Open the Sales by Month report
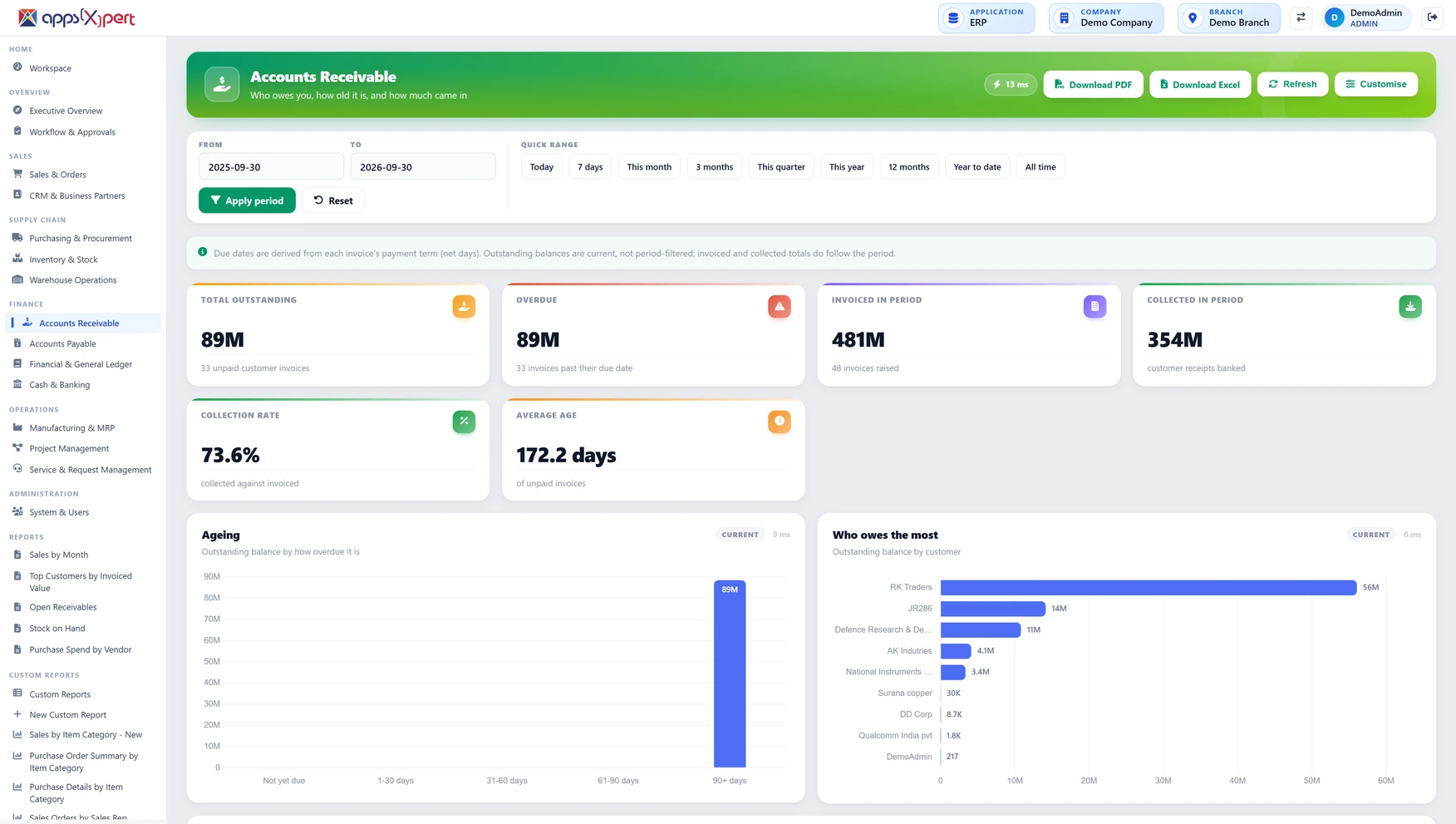Viewport: 1456px width, 824px height. pos(58,555)
